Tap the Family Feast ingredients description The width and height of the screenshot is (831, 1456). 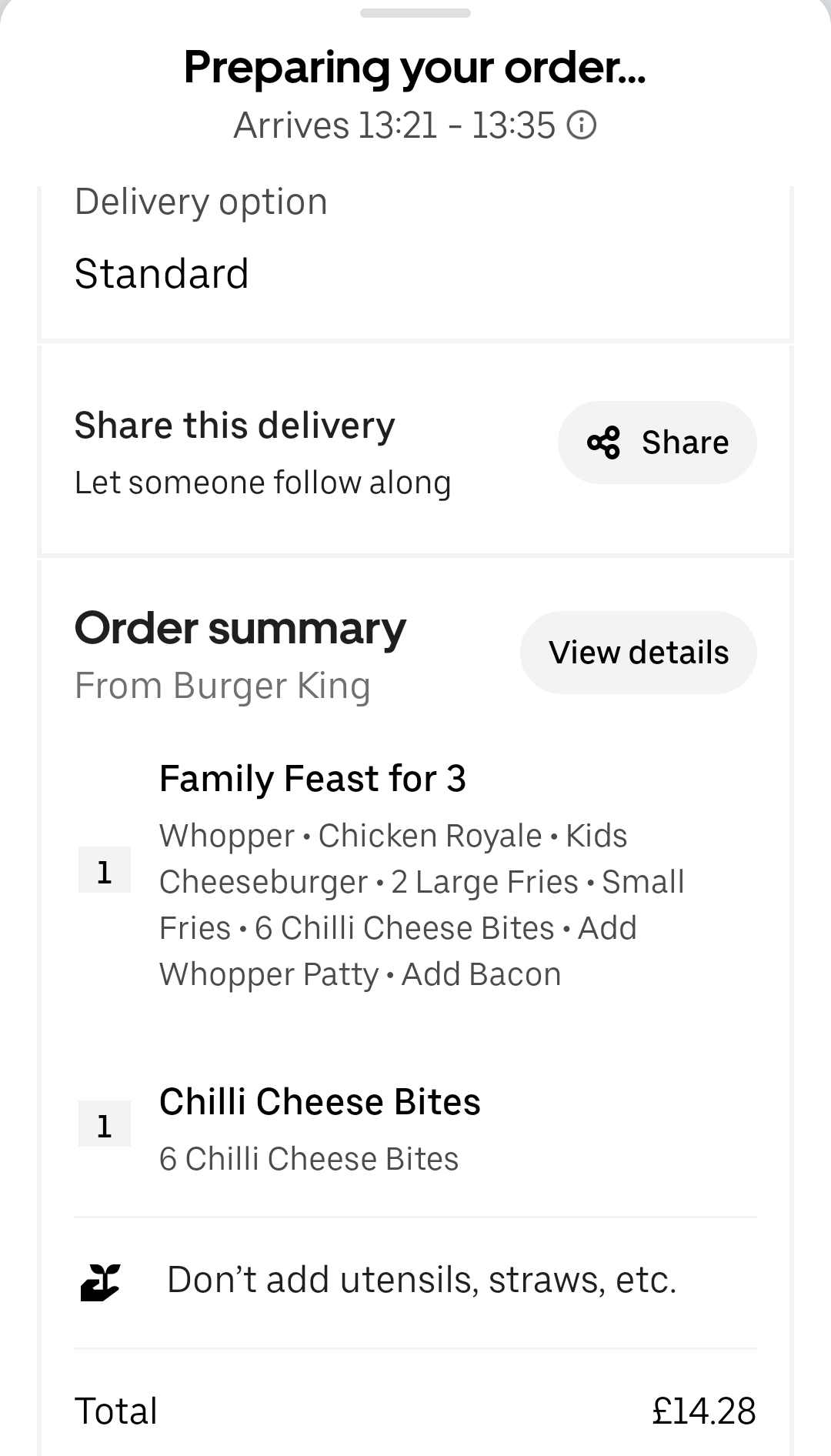coord(422,905)
